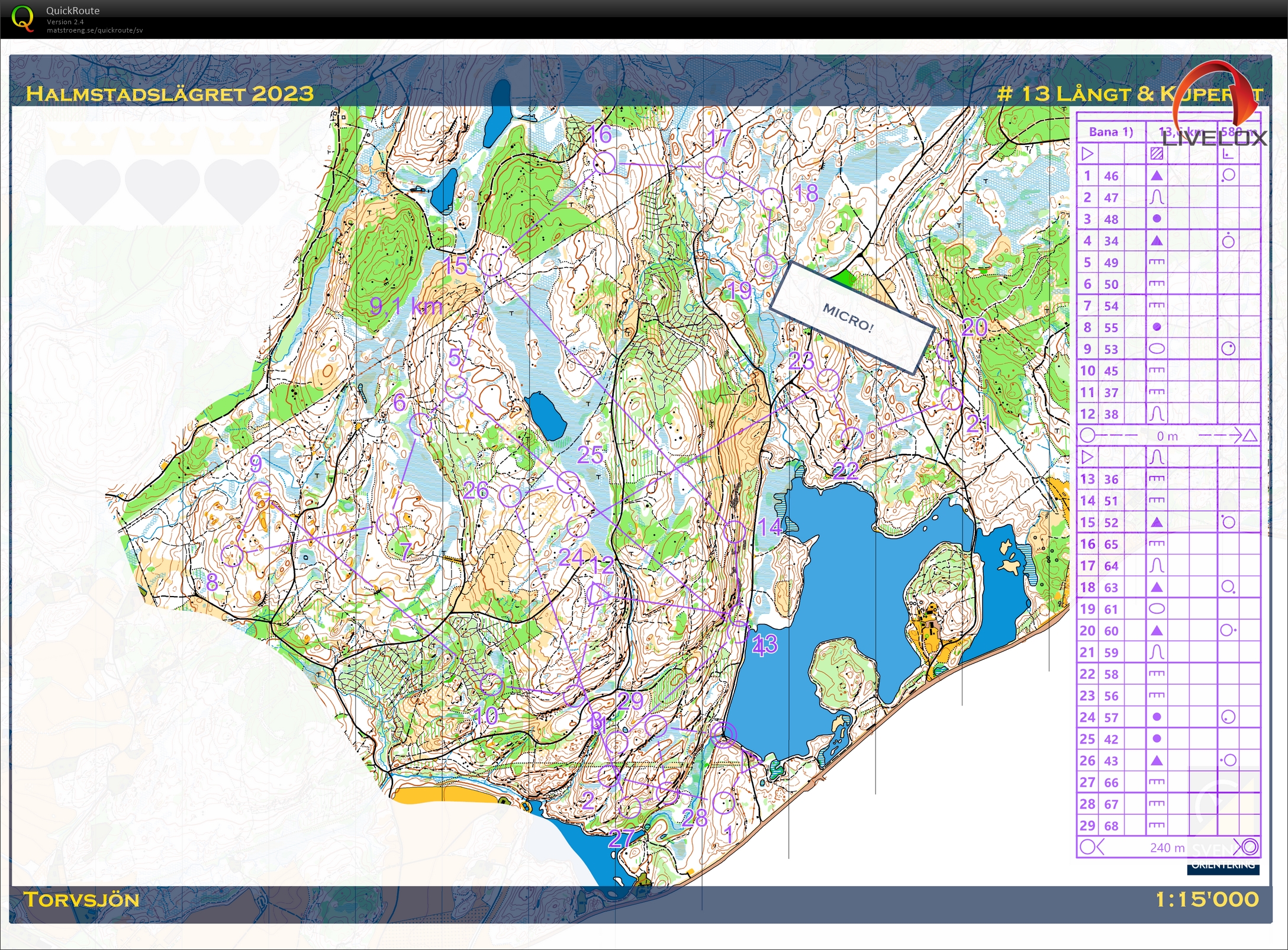Click the 240 m text in the finish row
This screenshot has height=950, width=1288.
[x=1167, y=848]
